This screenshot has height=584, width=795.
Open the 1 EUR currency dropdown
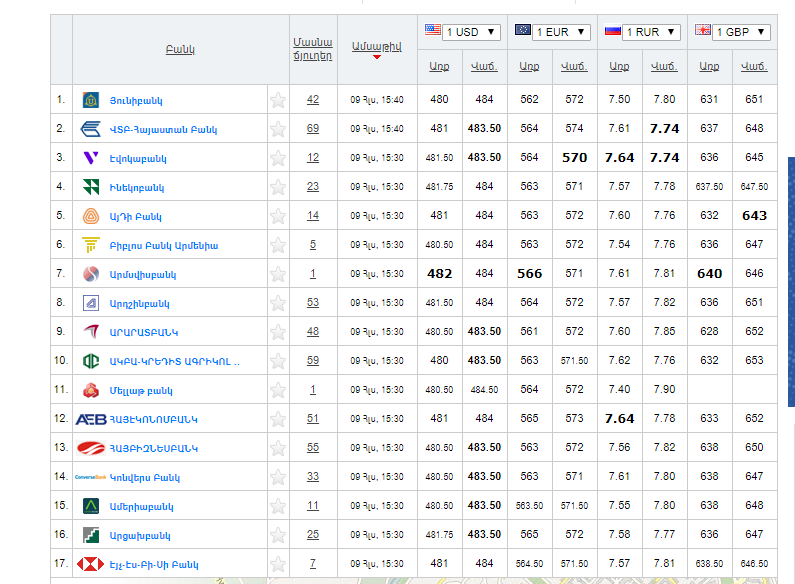561,32
